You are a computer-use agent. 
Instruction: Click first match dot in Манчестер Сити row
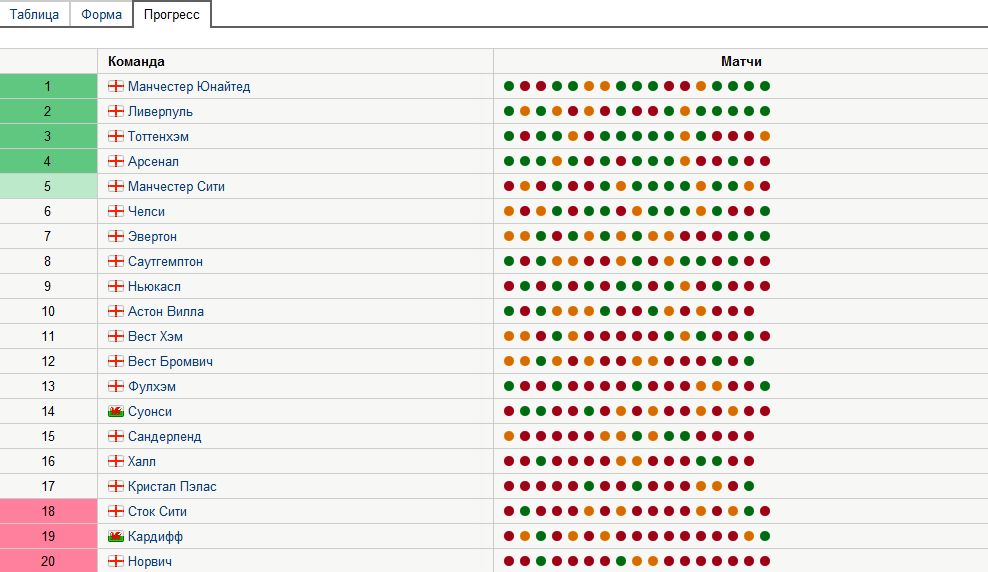coord(509,186)
